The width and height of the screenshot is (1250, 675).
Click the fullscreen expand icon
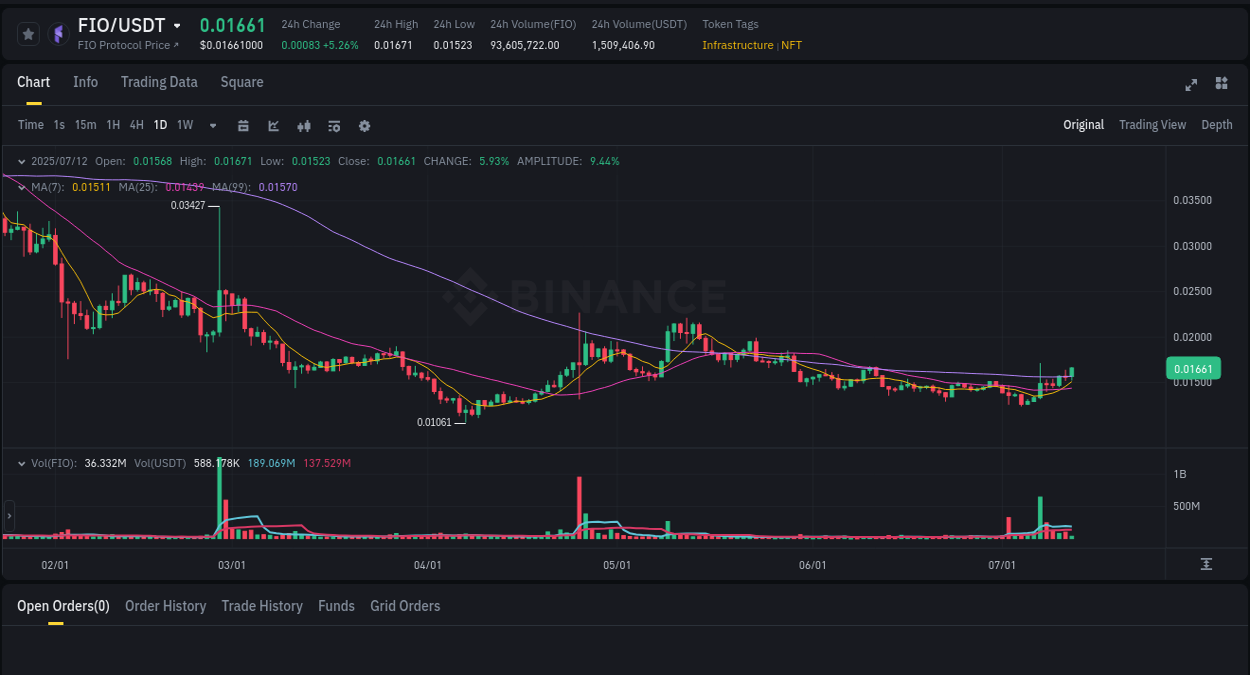pos(1190,85)
